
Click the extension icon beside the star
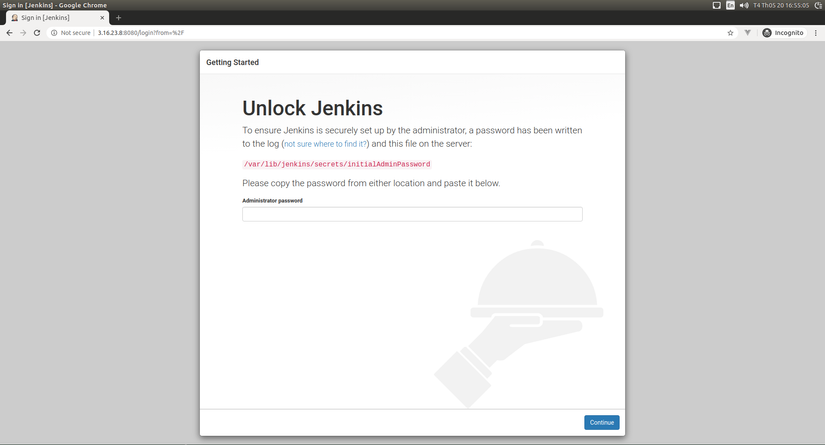click(747, 33)
